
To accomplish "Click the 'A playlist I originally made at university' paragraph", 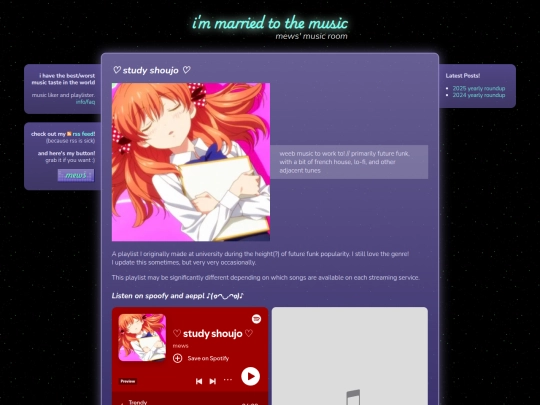I will (x=261, y=258).
